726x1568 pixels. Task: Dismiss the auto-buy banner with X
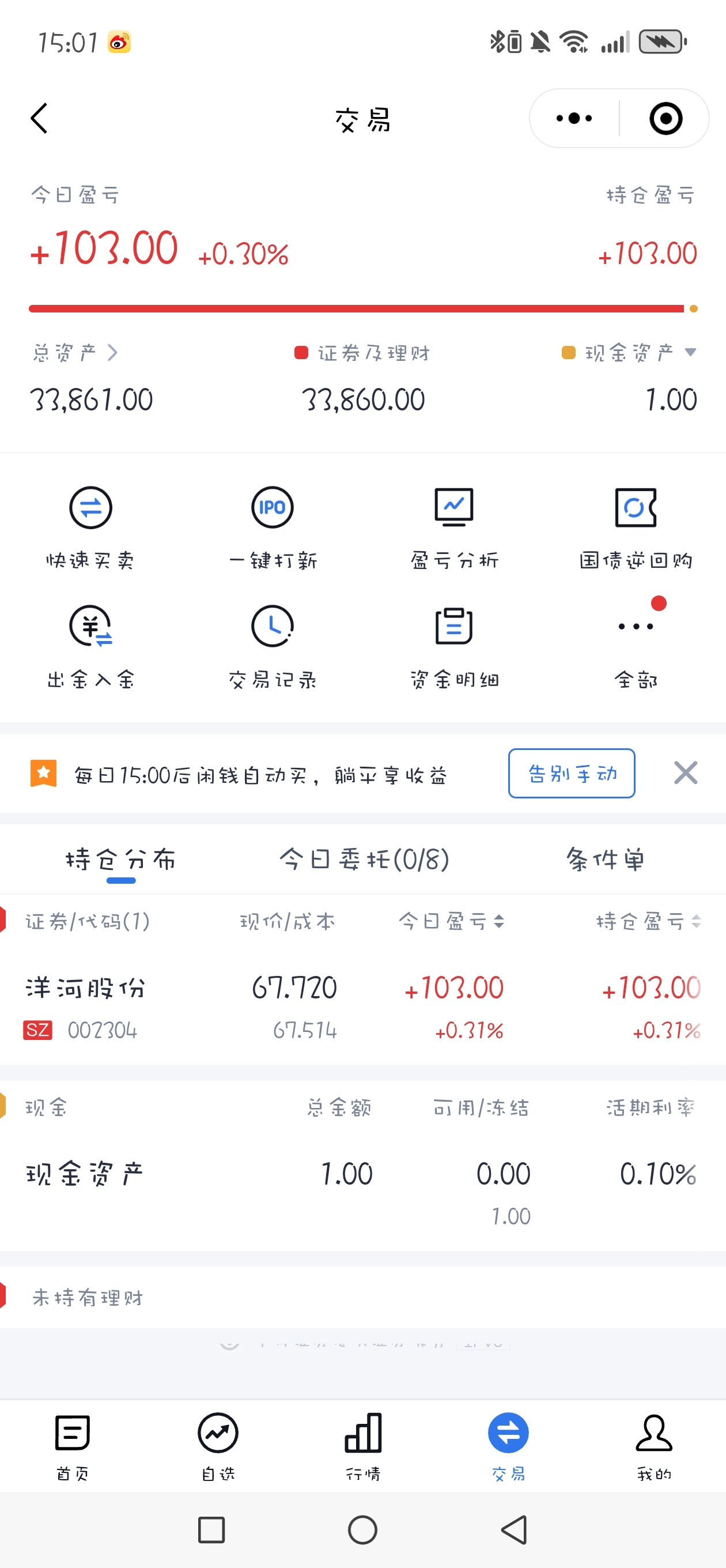686,773
